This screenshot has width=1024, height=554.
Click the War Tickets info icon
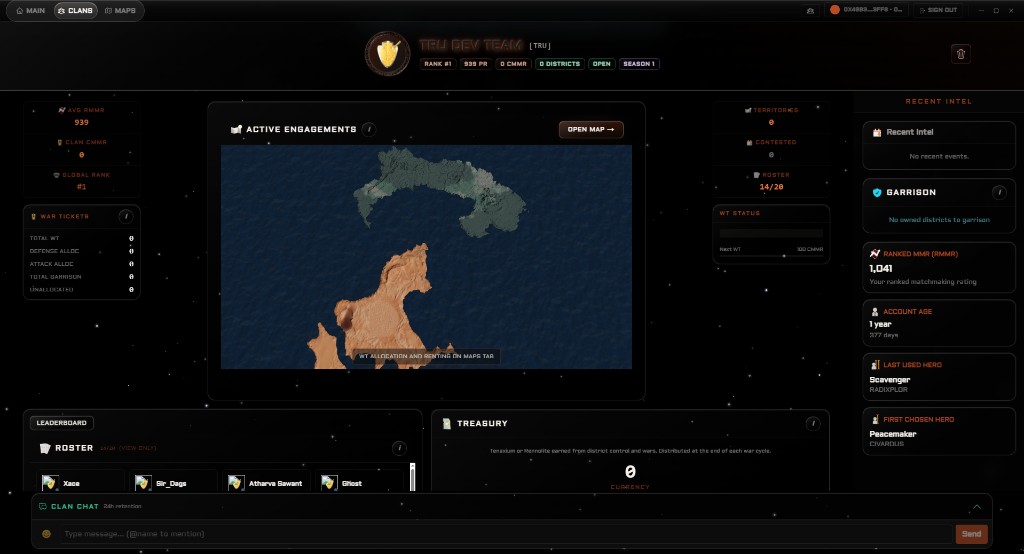click(x=126, y=217)
